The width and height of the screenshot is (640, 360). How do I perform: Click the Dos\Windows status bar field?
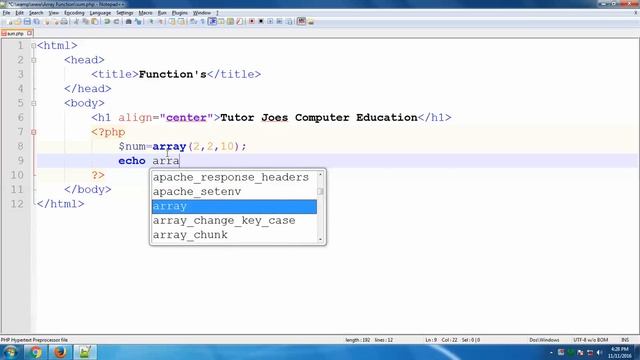coord(544,340)
